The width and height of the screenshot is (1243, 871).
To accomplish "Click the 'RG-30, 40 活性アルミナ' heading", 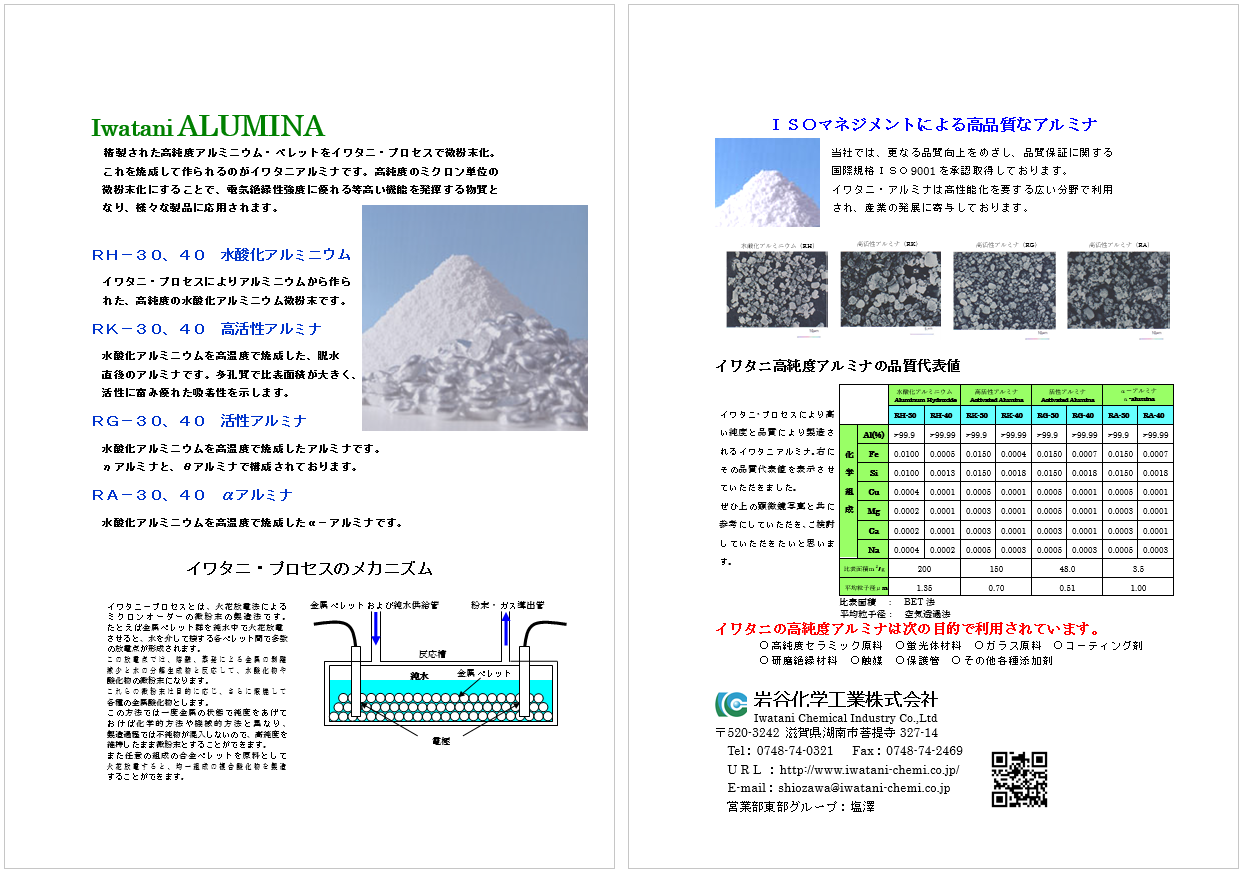I will [199, 421].
